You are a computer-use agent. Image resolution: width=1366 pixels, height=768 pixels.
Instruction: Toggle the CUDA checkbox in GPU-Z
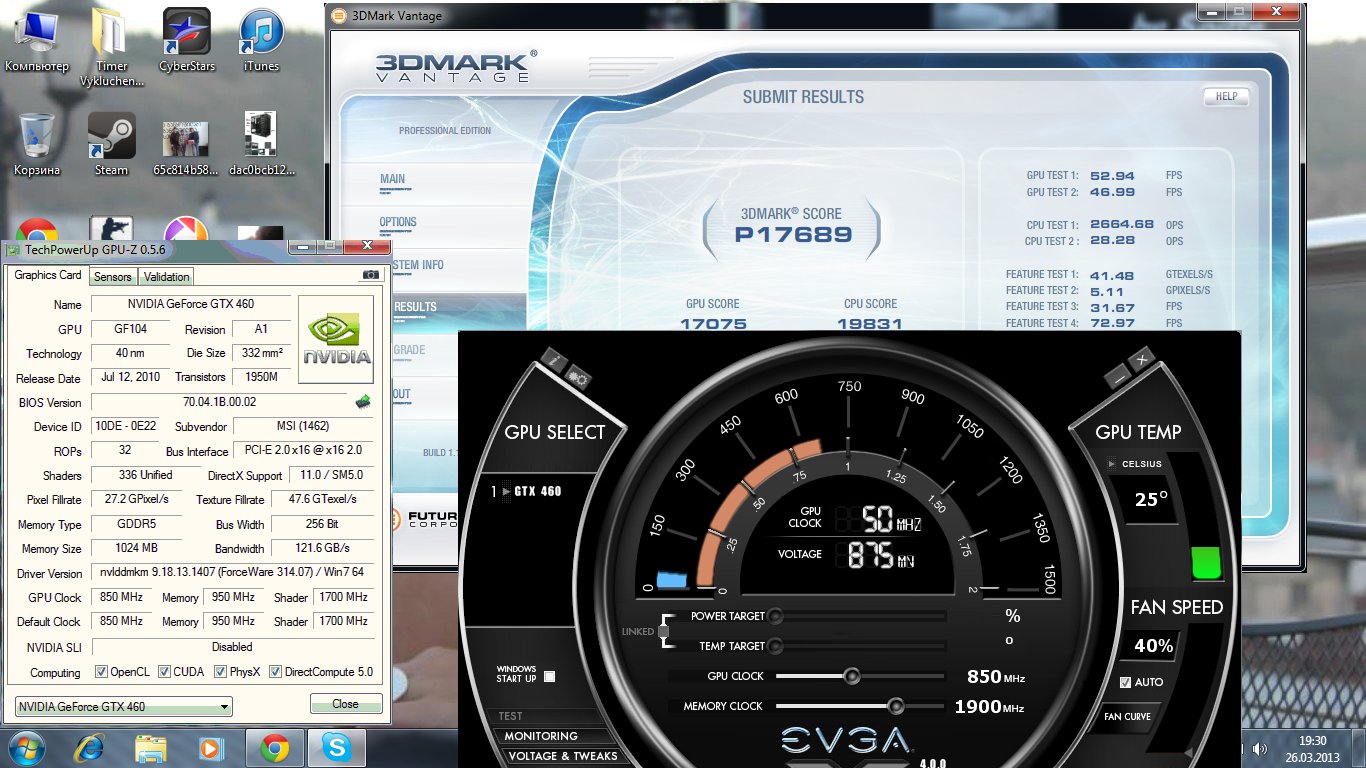[165, 672]
